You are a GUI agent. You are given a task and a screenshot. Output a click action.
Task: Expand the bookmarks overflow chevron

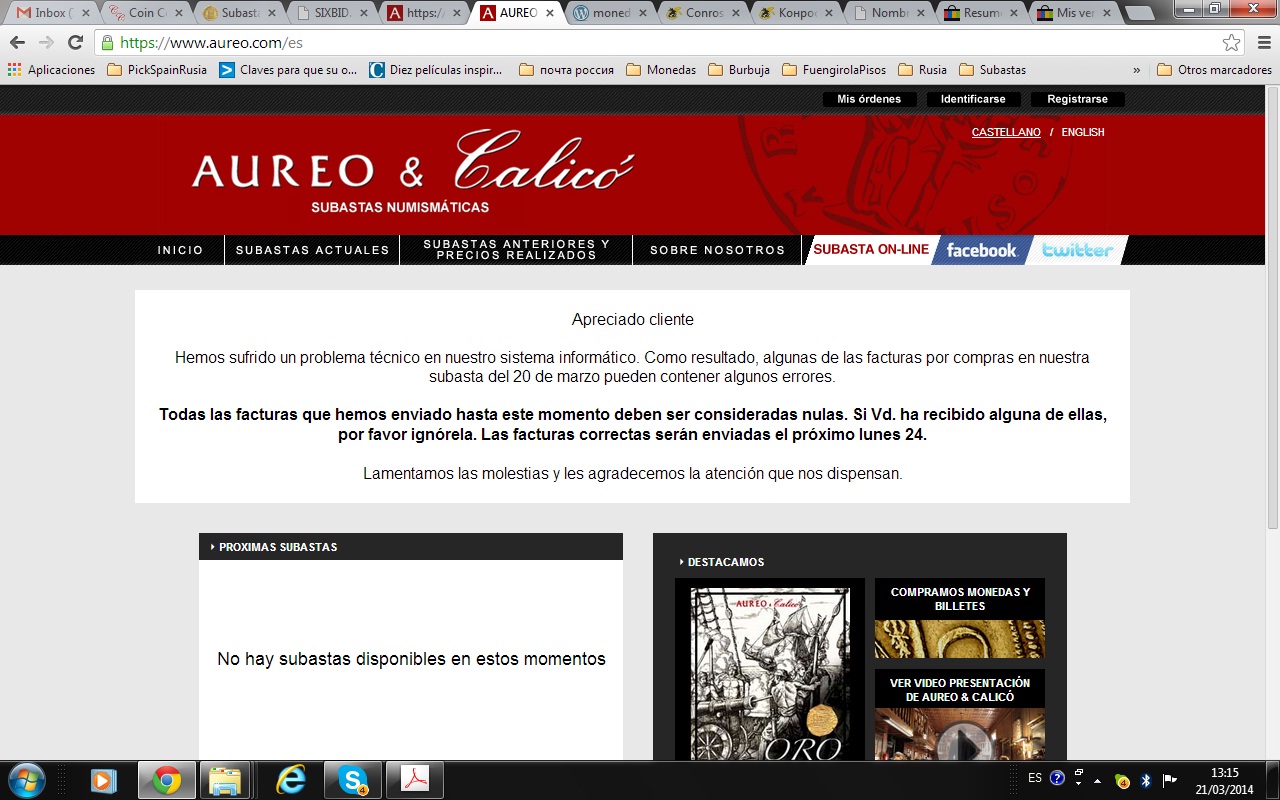click(1136, 70)
